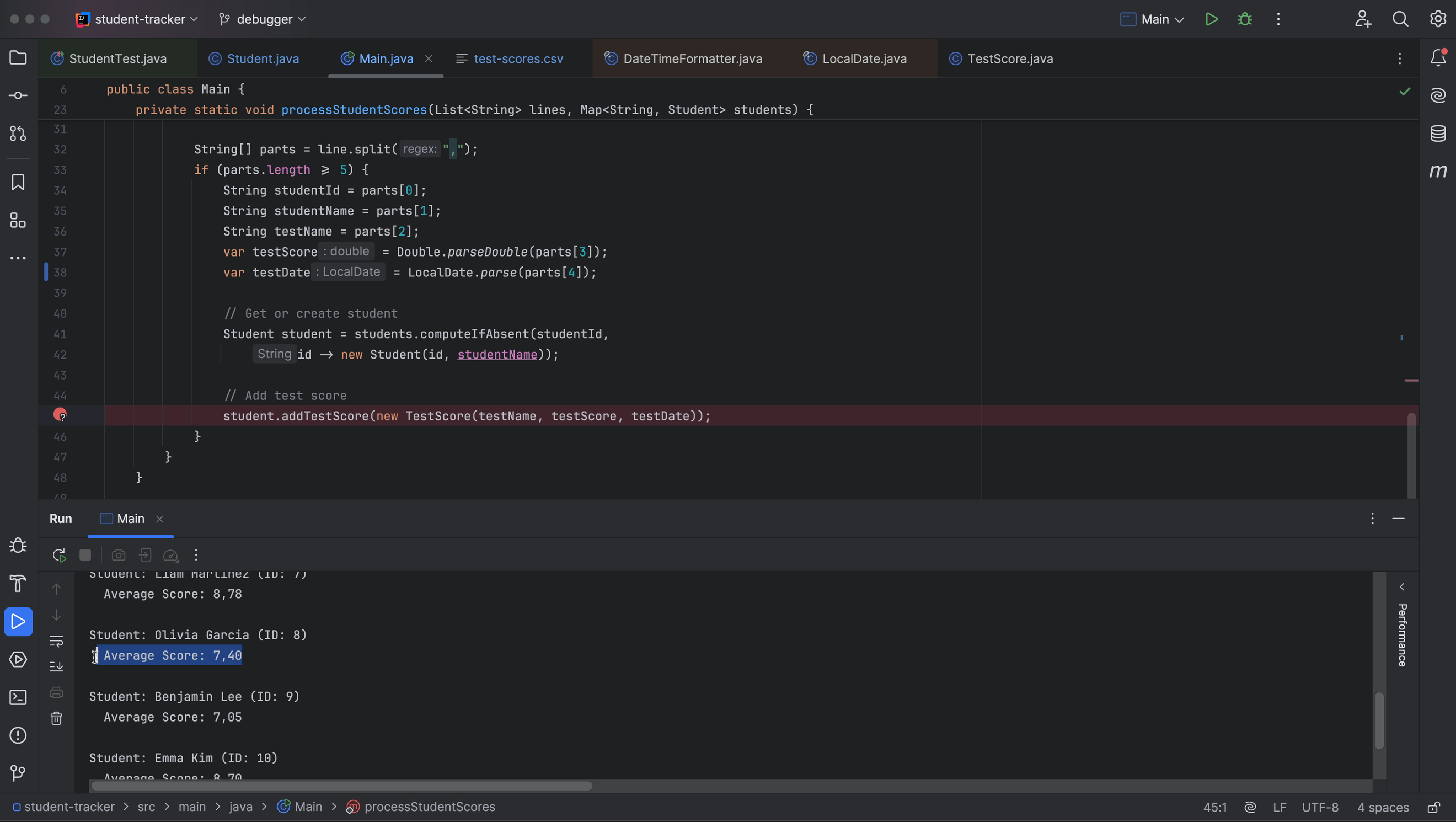The width and height of the screenshot is (1456, 822).
Task: Toggle the breakpoint on the addTestScore line
Action: tap(60, 415)
